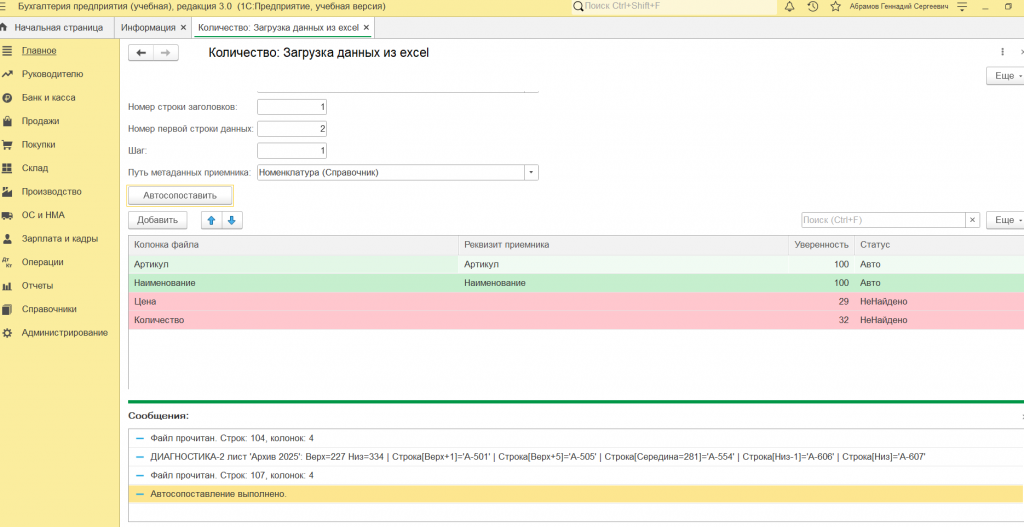Open Путь метаданных приемника dropdown arrow
Viewport: 1024px width, 527px height.
click(531, 172)
